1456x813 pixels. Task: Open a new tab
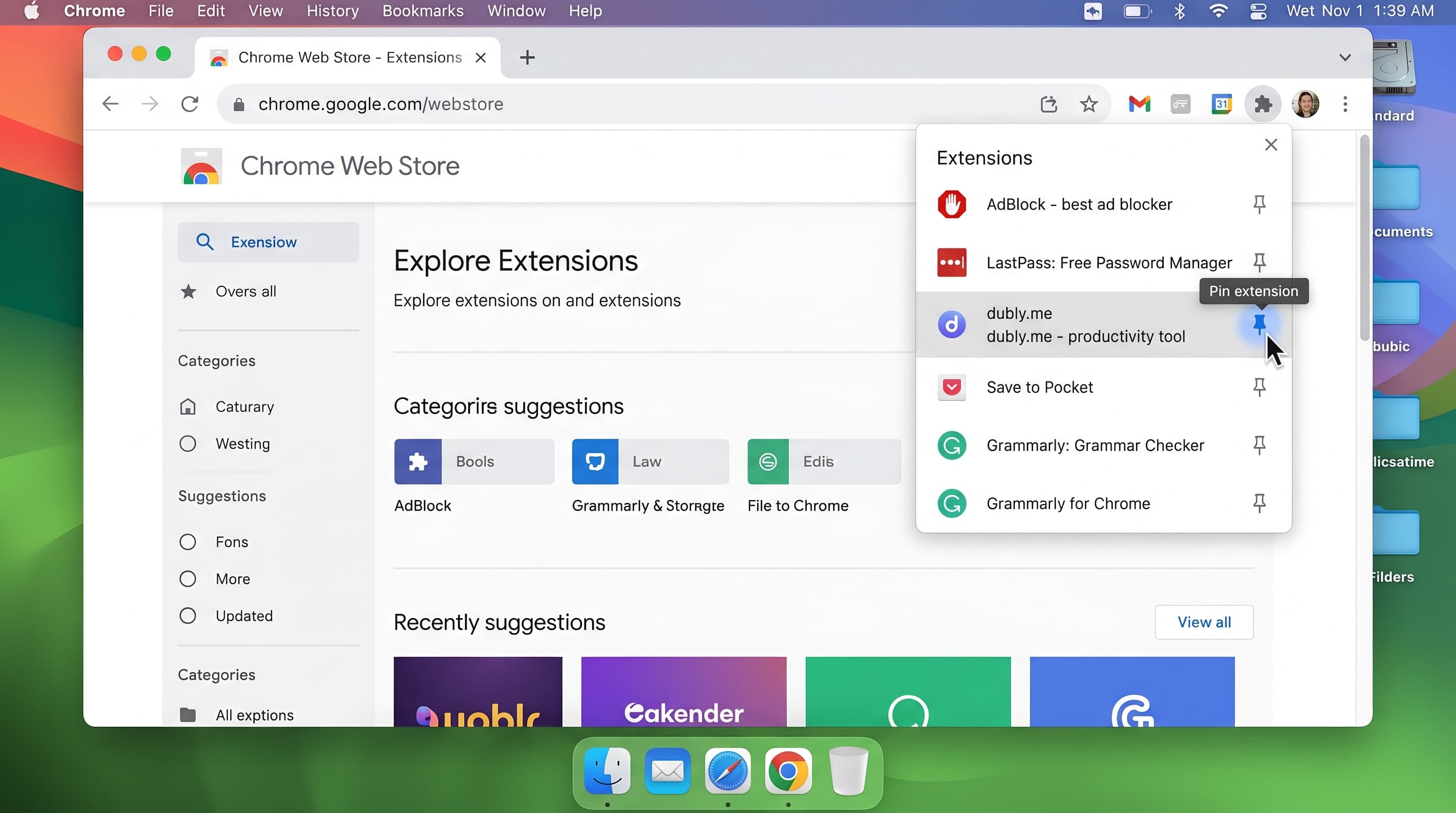[527, 57]
